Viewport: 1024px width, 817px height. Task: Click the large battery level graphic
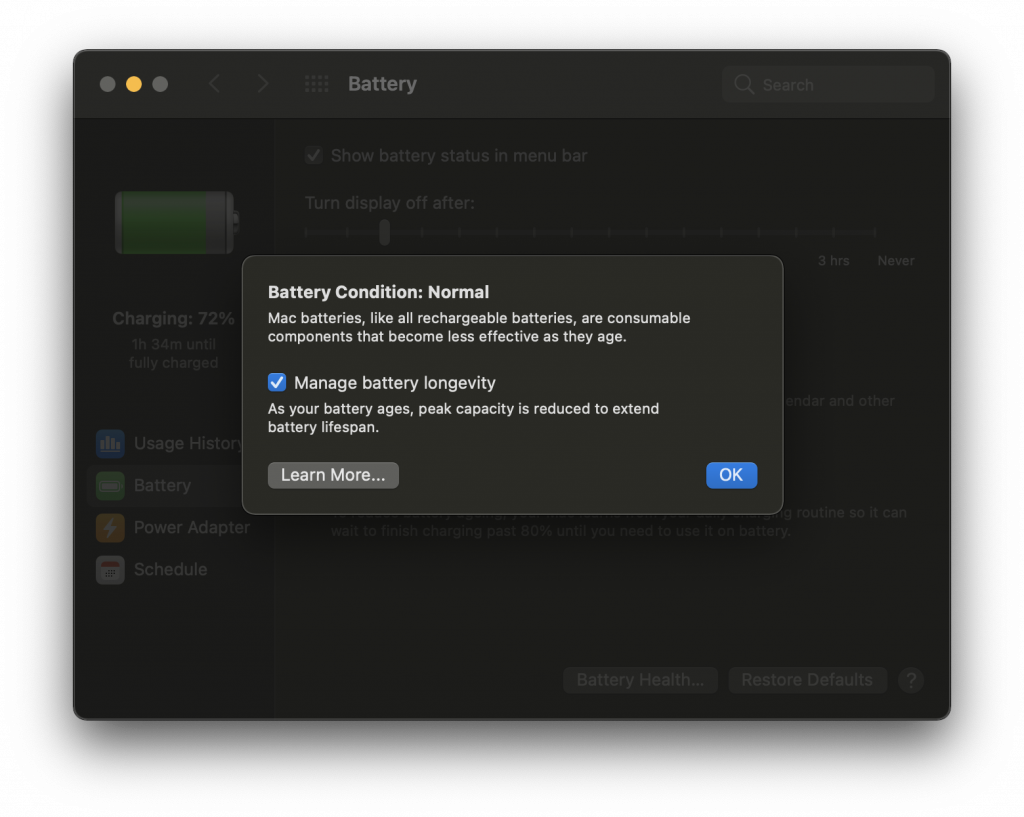click(x=176, y=223)
